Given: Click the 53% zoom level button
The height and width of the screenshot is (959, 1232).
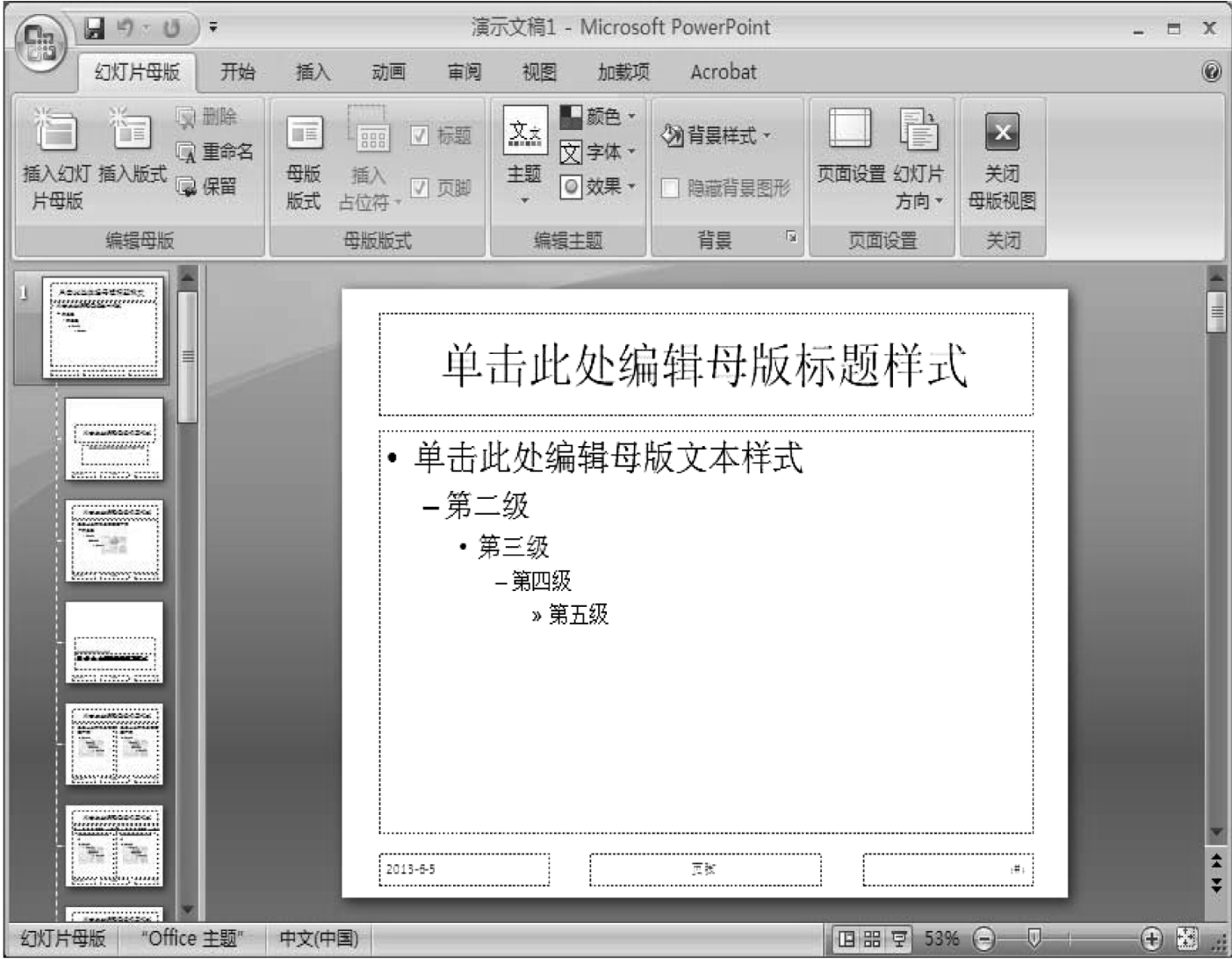Looking at the screenshot, I should [941, 939].
